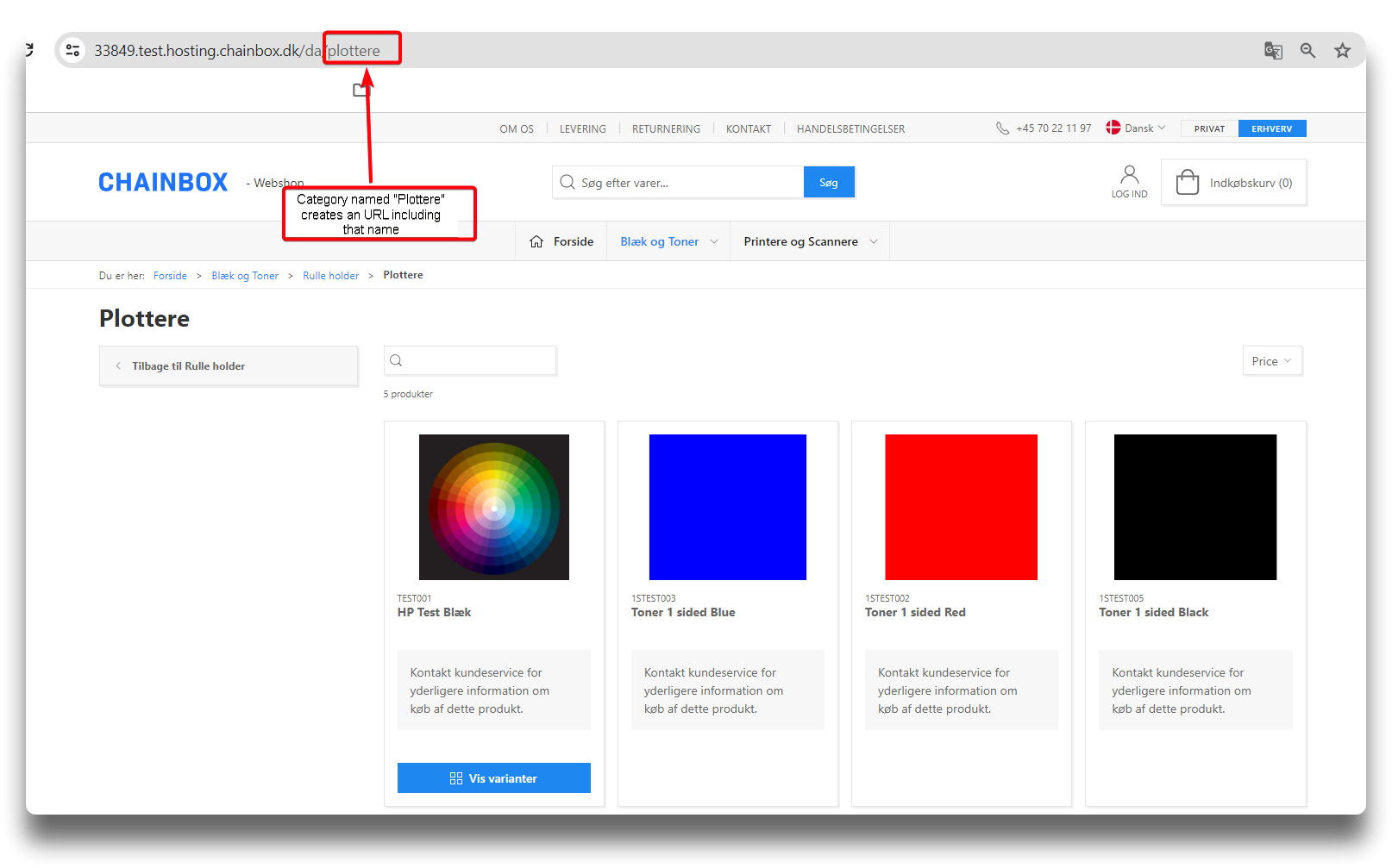The height and width of the screenshot is (868, 1392).
Task: Open the Levering menu item
Action: [582, 129]
